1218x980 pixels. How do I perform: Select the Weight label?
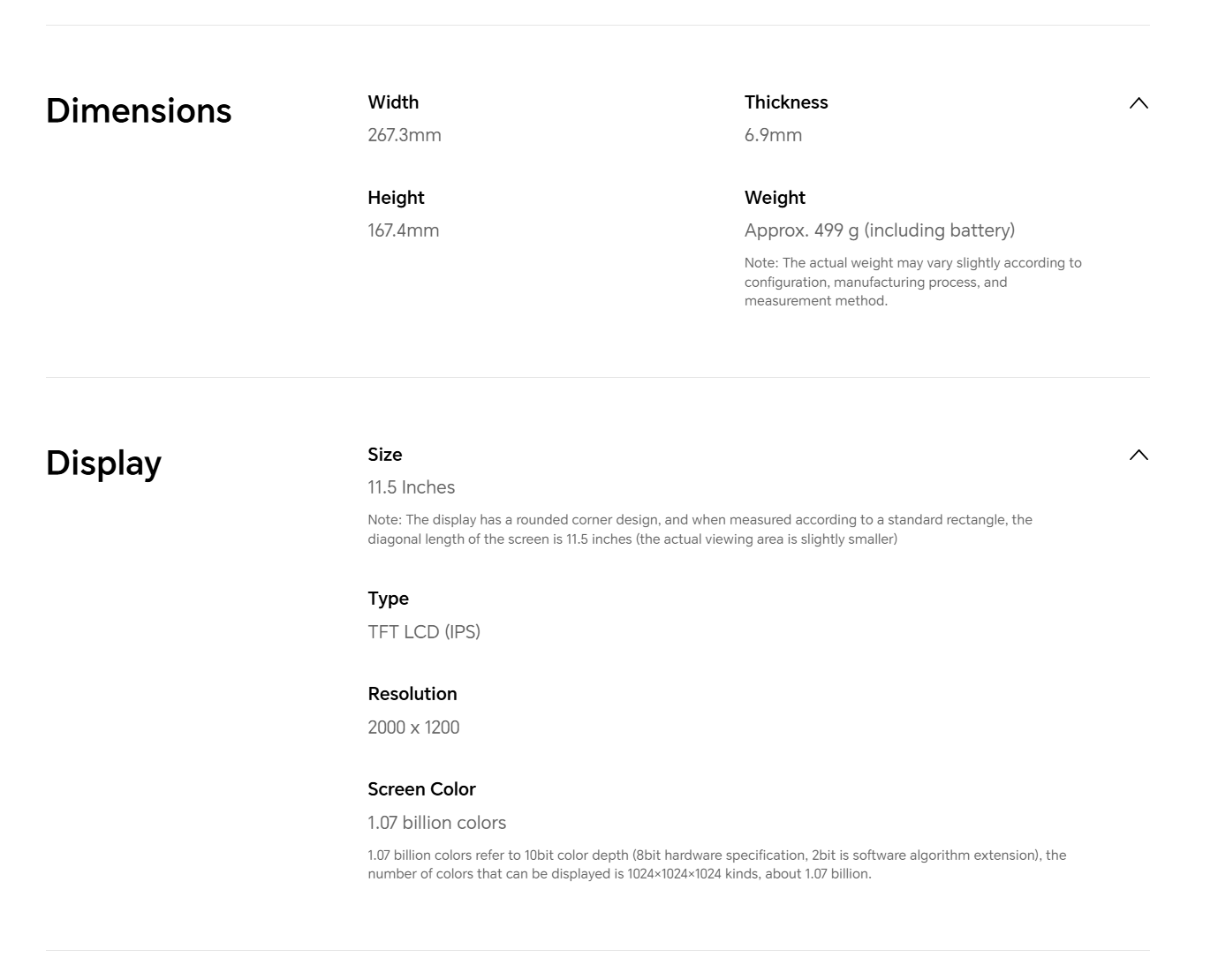(x=775, y=198)
